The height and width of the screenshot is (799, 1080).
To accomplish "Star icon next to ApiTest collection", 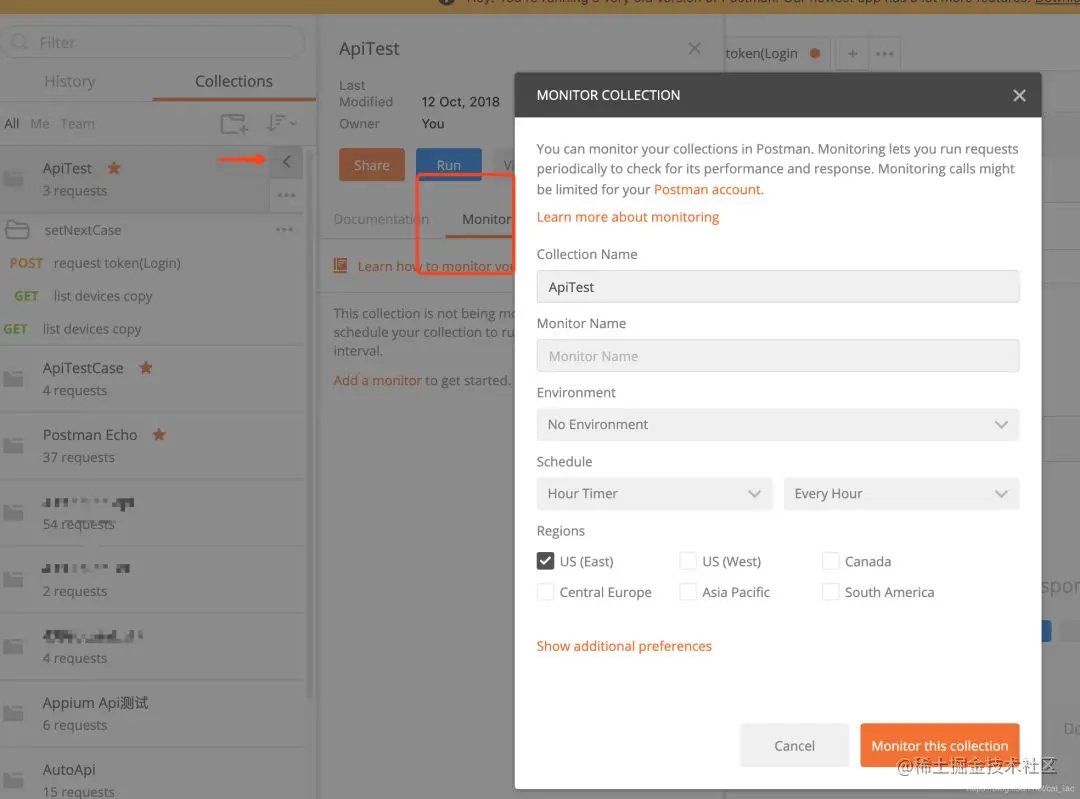I will (114, 167).
